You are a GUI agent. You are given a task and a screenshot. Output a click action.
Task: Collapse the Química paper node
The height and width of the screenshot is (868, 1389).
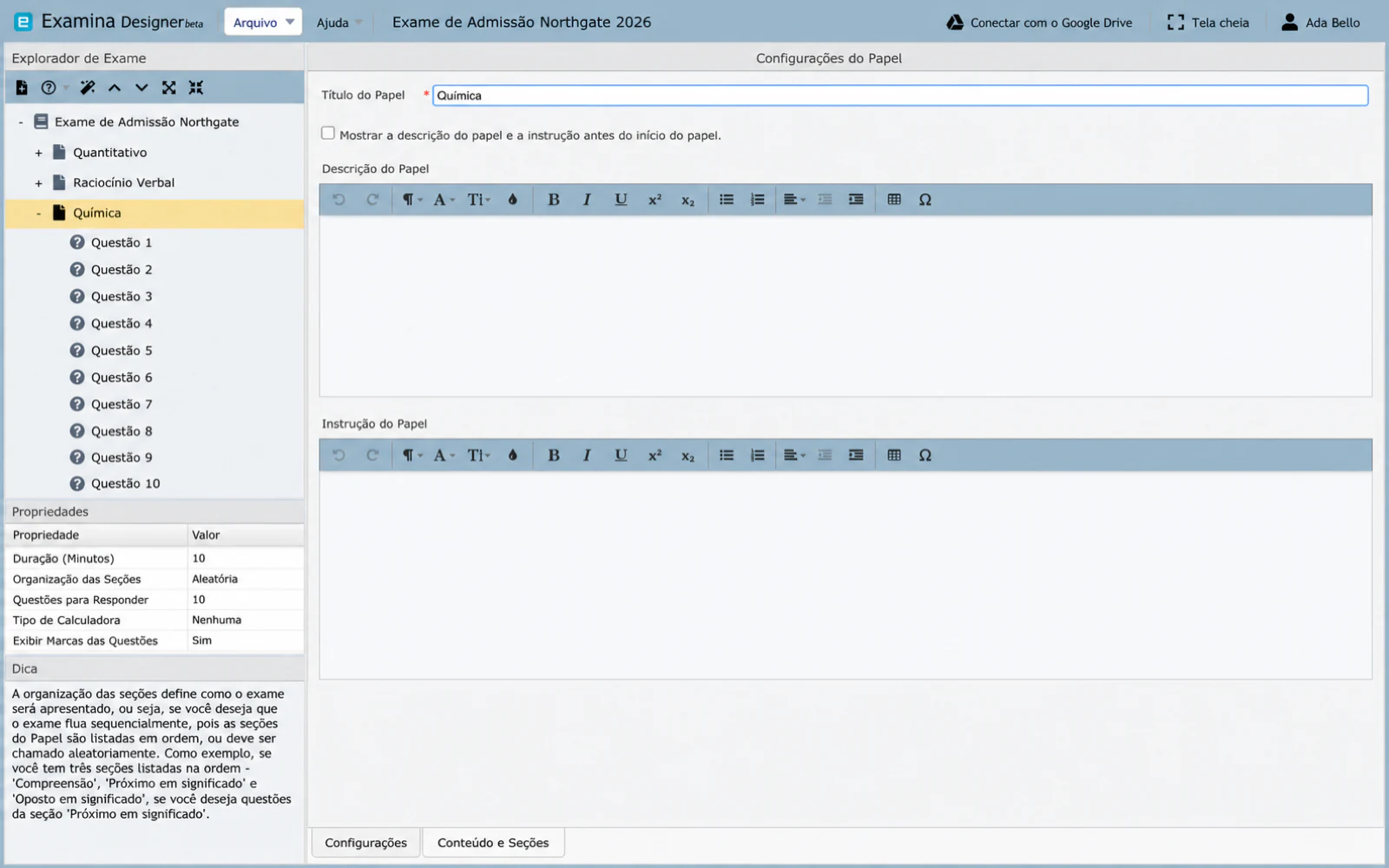point(38,214)
